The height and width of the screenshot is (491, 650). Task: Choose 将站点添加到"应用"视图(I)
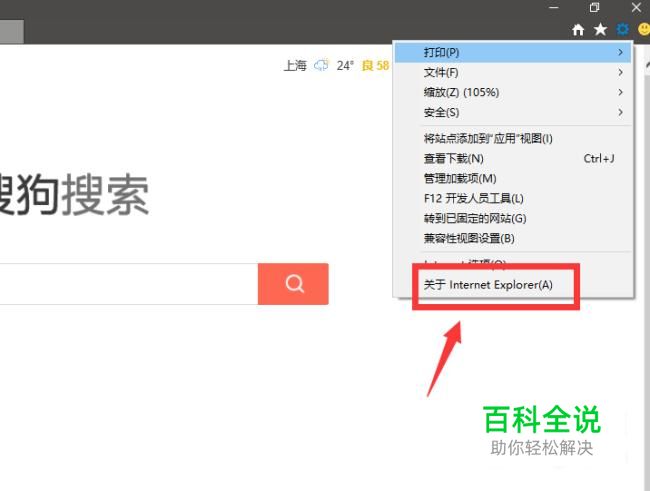tap(513, 139)
